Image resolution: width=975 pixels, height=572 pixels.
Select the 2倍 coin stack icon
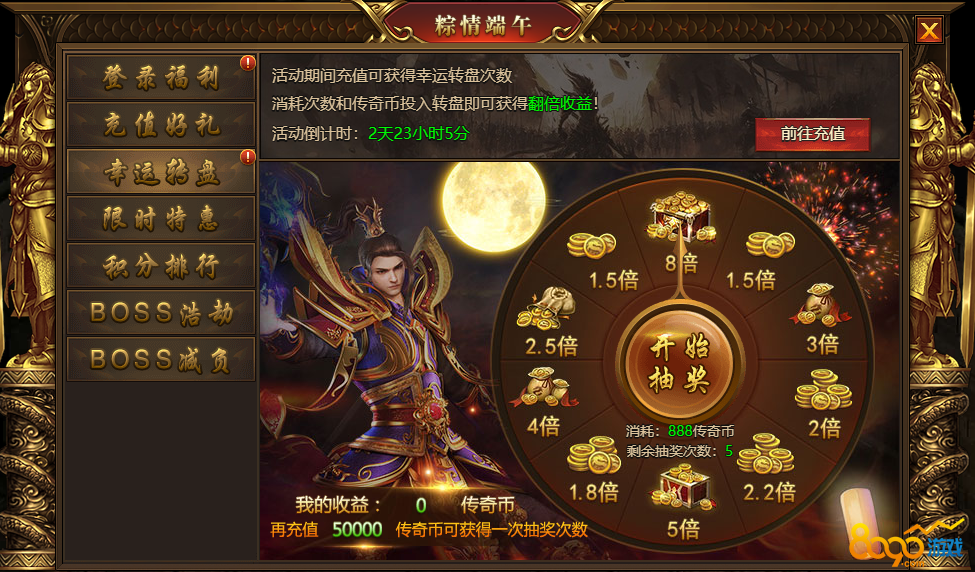[823, 390]
